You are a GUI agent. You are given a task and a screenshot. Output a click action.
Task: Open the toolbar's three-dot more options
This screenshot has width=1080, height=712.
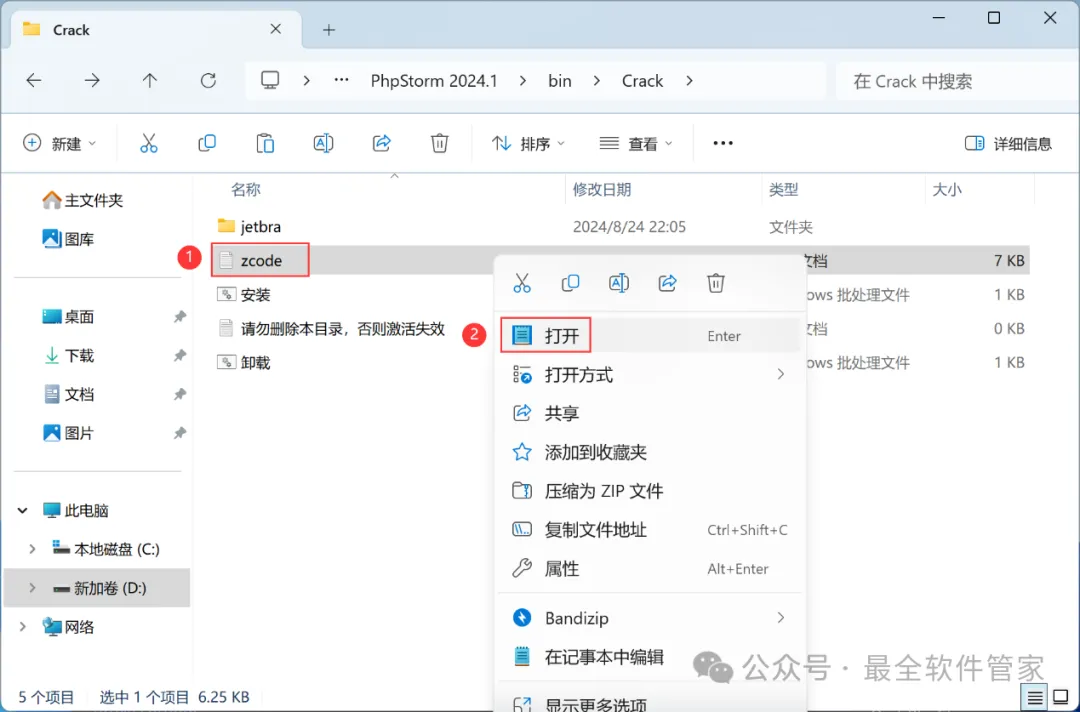click(x=723, y=143)
